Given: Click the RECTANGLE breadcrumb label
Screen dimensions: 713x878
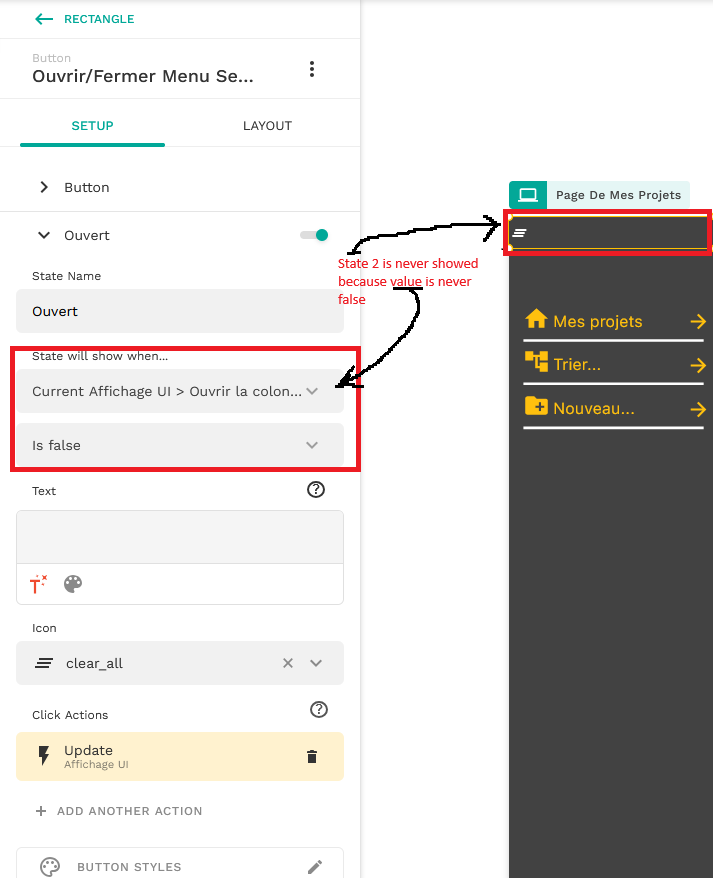Looking at the screenshot, I should tap(99, 19).
